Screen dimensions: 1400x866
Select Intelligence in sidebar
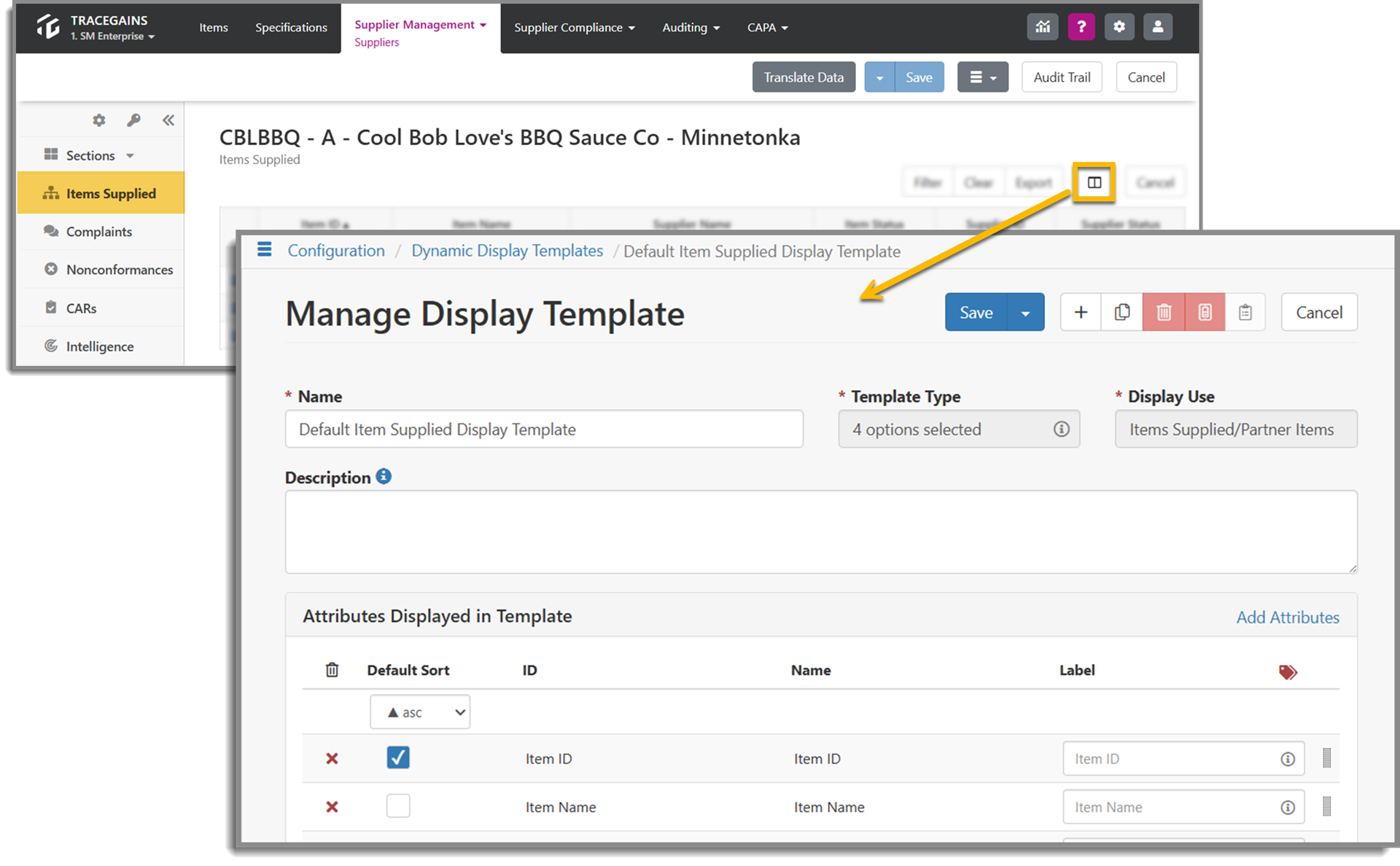pos(101,346)
